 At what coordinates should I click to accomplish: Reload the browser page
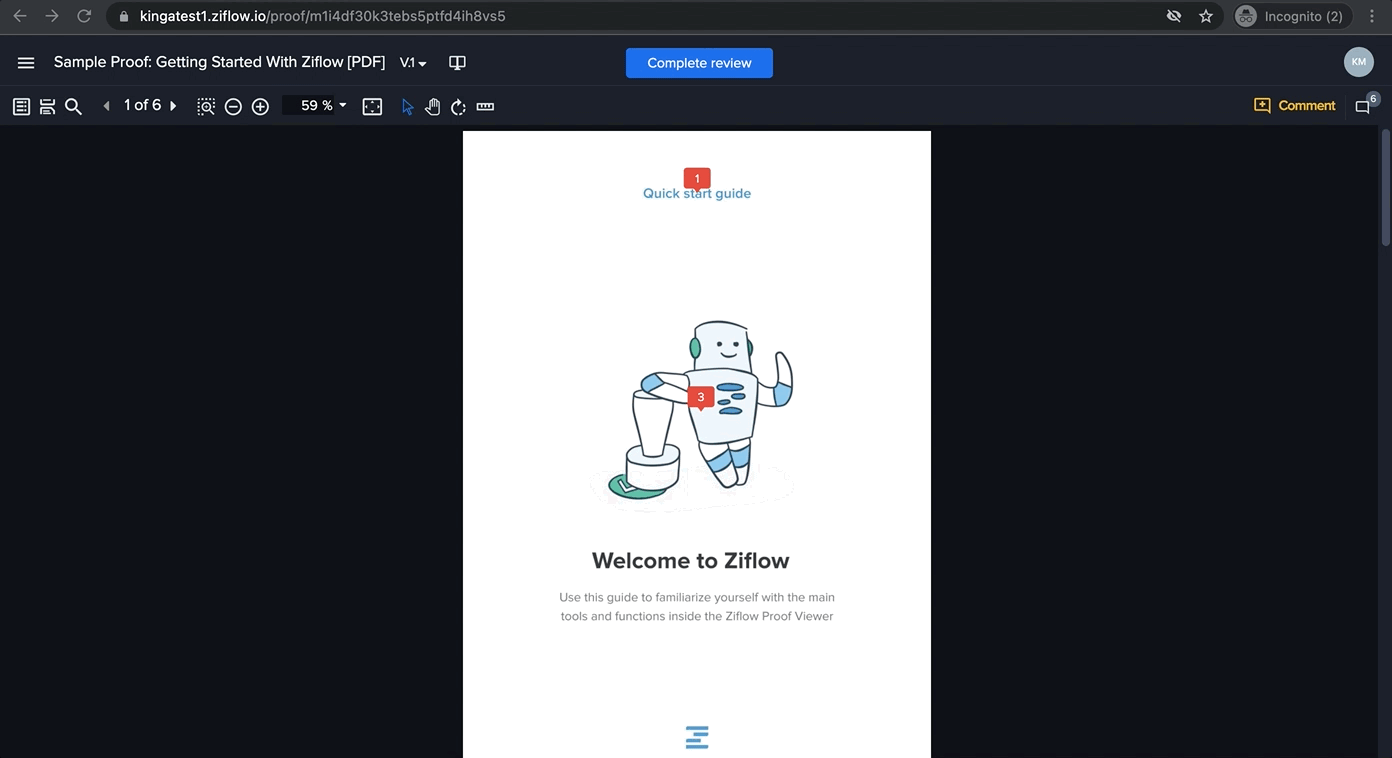pos(84,16)
